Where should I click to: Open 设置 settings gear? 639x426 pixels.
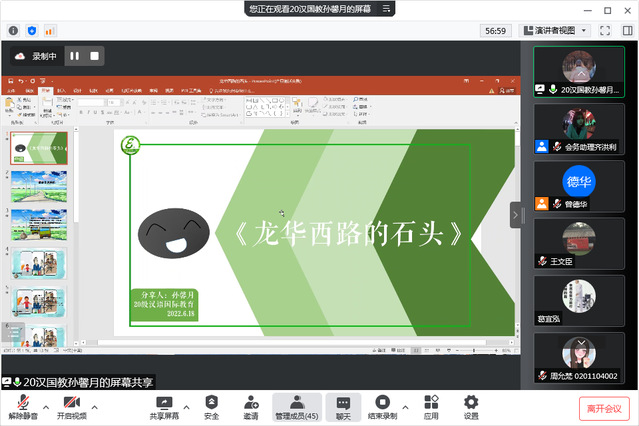tap(471, 406)
